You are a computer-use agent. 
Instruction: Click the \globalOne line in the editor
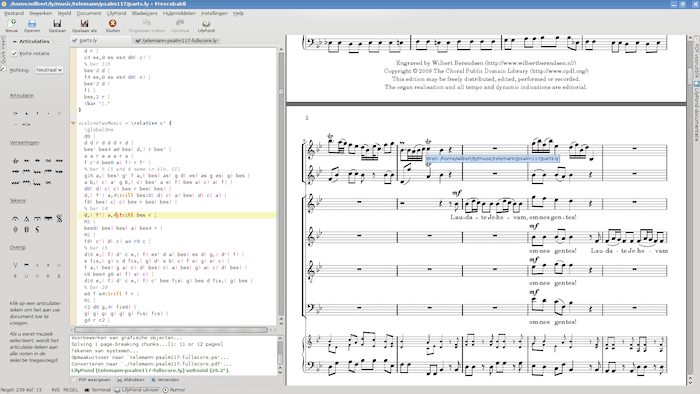(x=98, y=130)
